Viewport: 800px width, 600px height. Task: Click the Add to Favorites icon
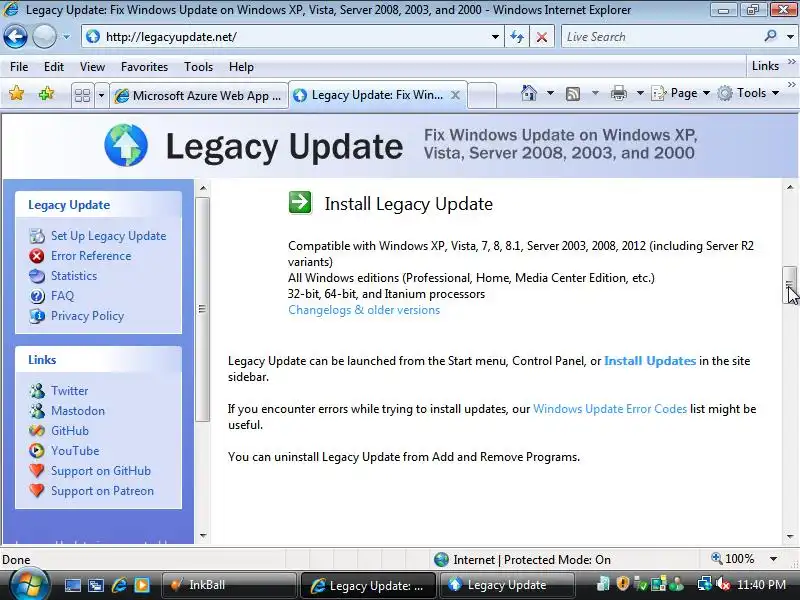pyautogui.click(x=46, y=94)
